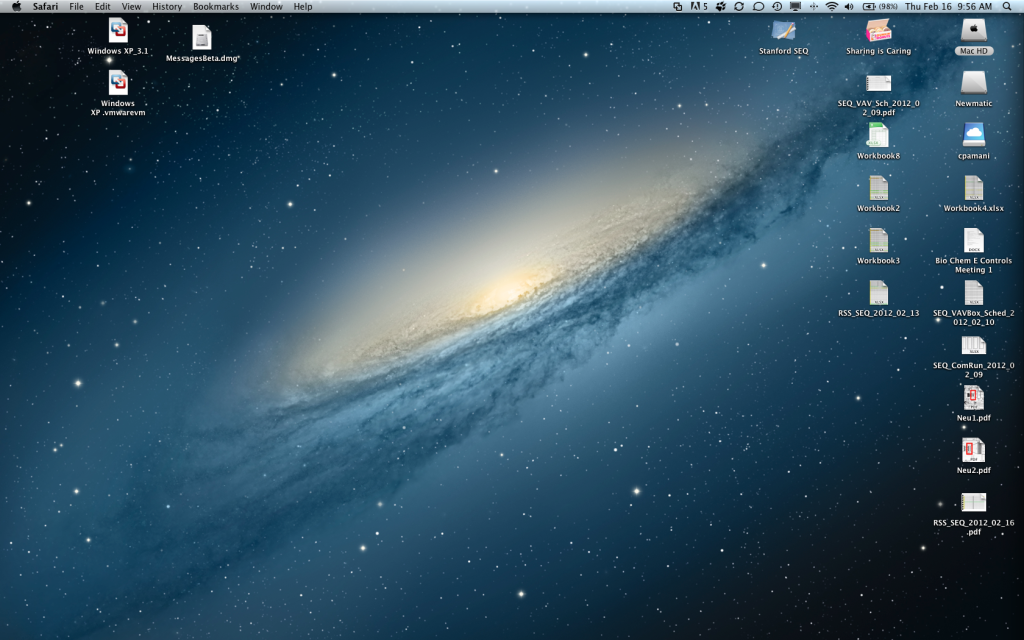Select the SEQ_VAVBox_Sched_2012_02_10 file icon

(x=974, y=292)
